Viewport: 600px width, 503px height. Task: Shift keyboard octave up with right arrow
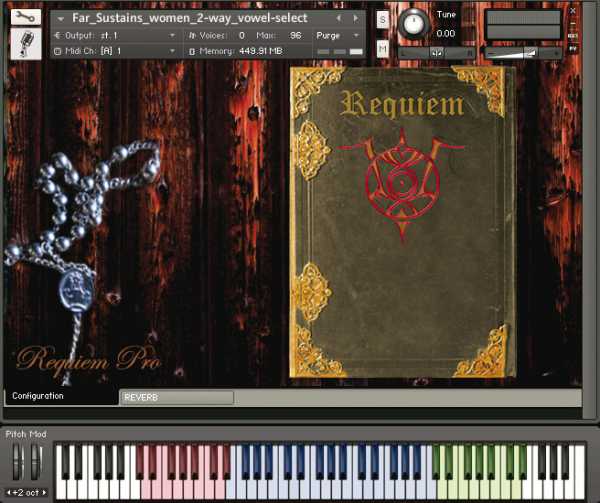click(44, 493)
